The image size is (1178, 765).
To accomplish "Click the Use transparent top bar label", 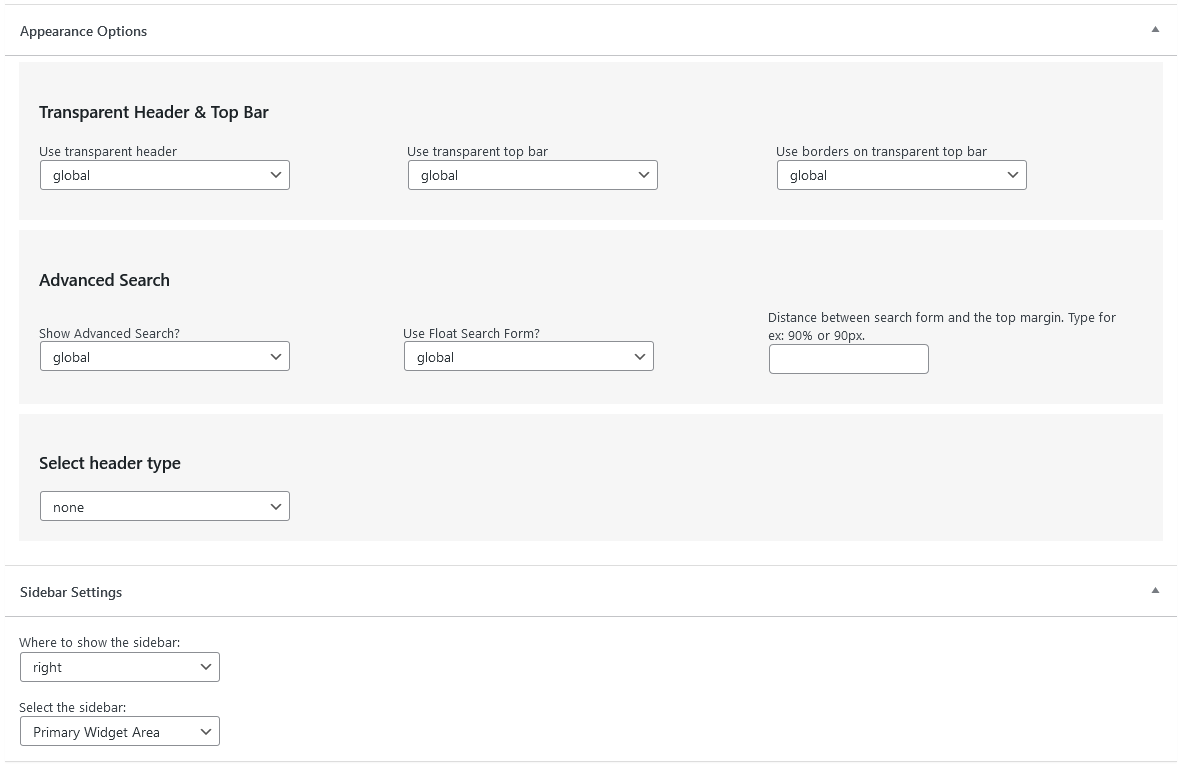I will [x=478, y=151].
